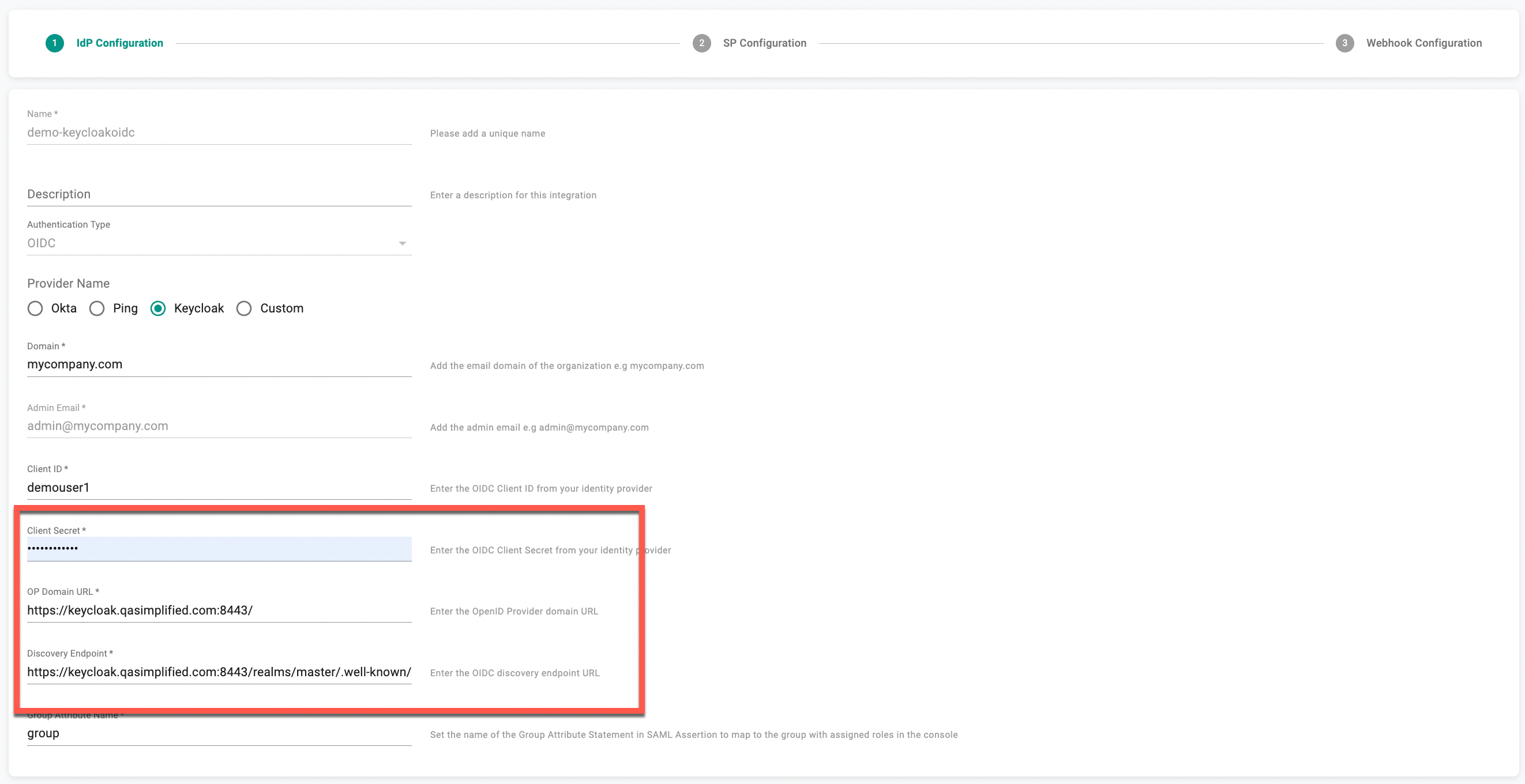Click step 2 circle icon
Viewport: 1525px width, 784px height.
point(701,43)
